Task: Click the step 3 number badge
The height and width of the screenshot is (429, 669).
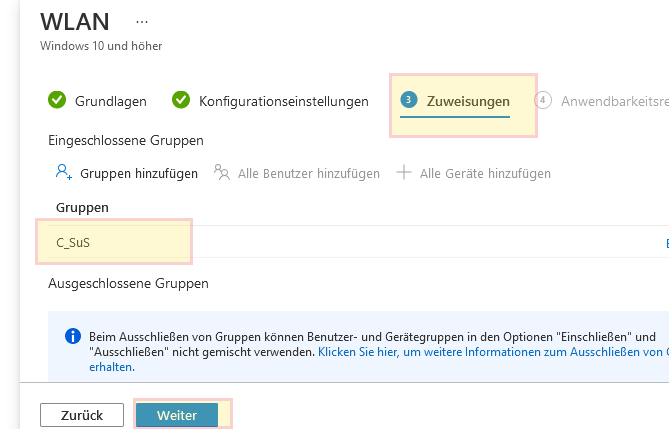Action: coord(409,100)
